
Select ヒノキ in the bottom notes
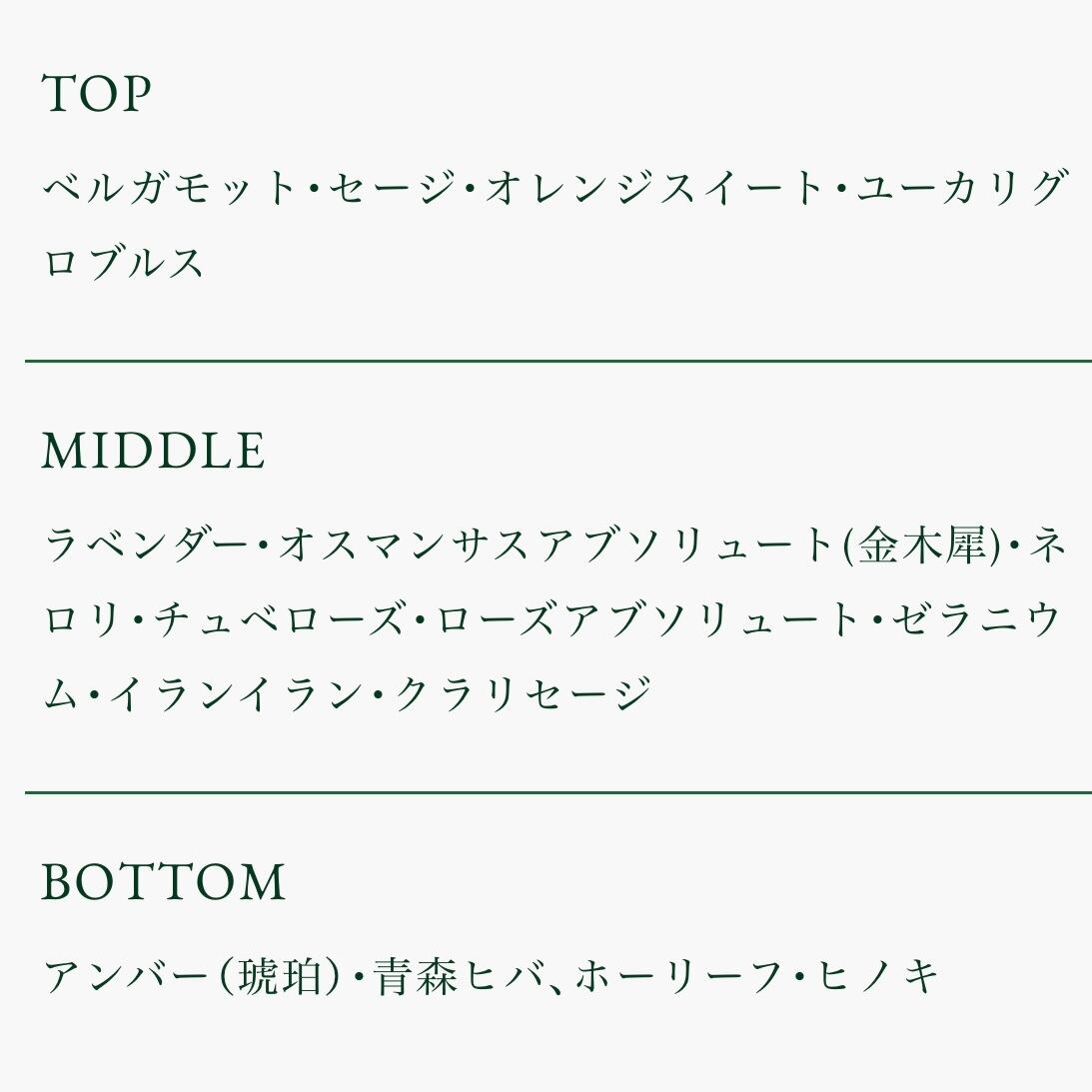pyautogui.click(x=878, y=977)
